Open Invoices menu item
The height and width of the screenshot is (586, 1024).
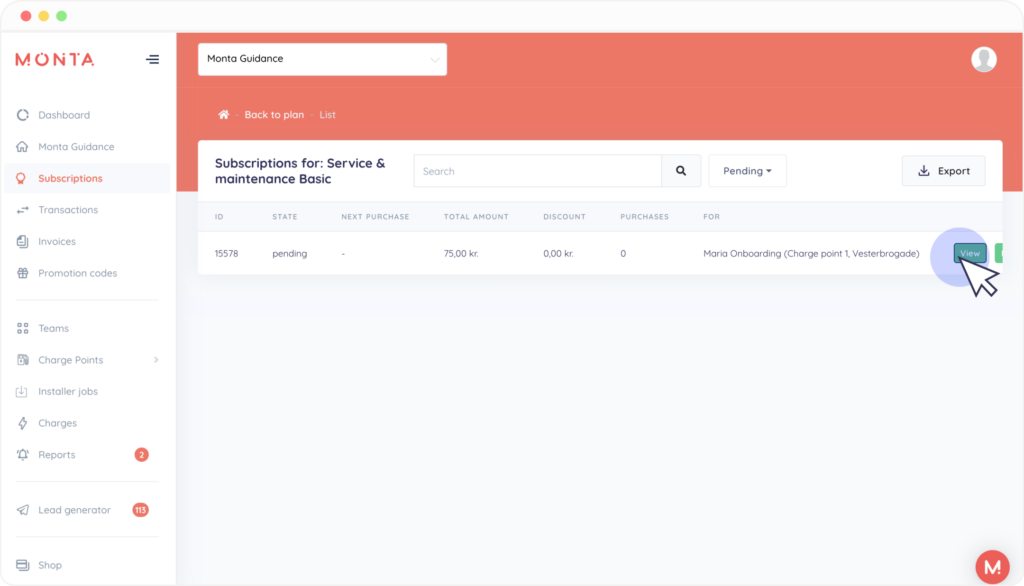[x=57, y=241]
